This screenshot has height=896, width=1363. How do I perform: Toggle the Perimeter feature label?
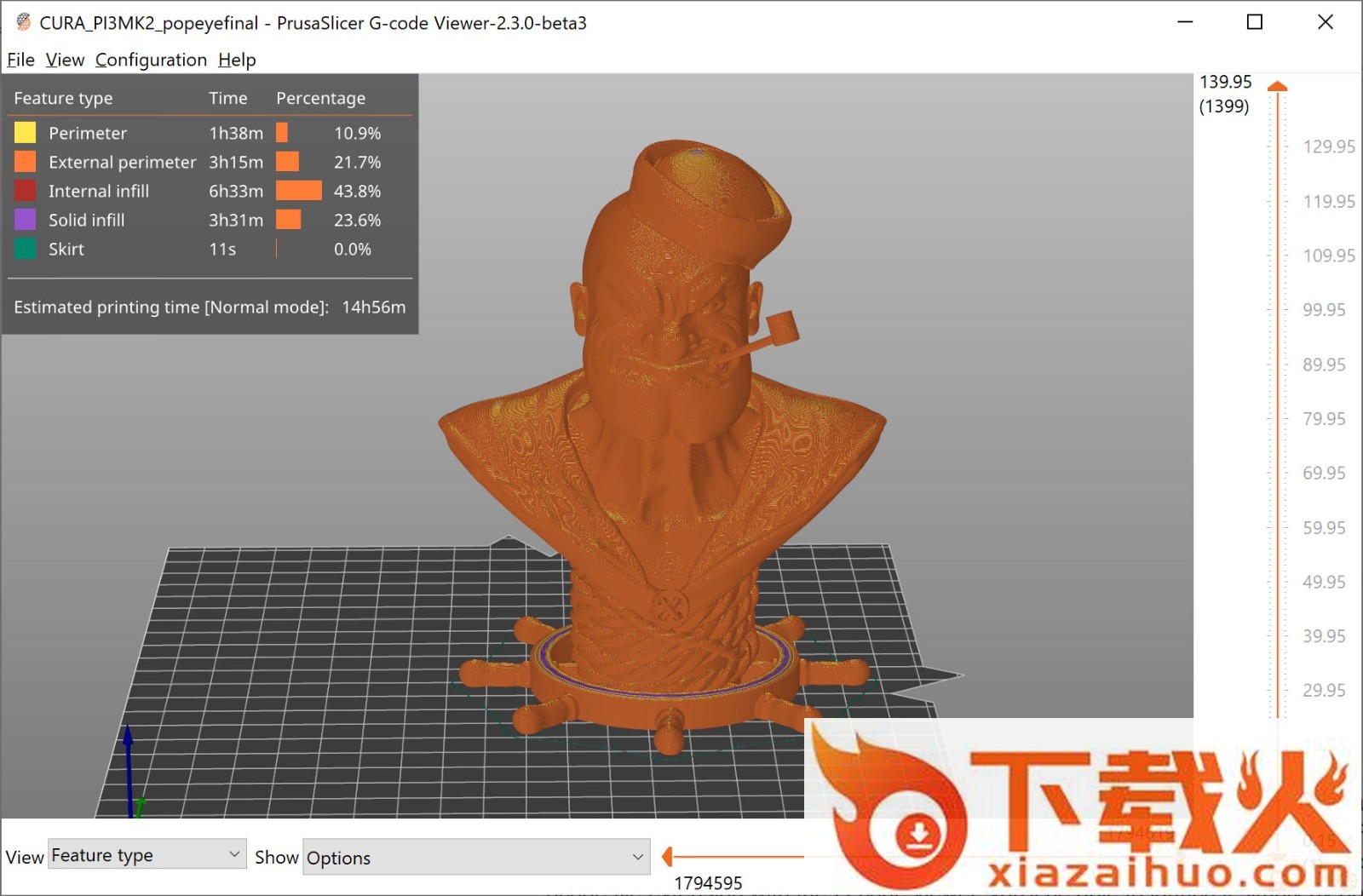click(88, 133)
